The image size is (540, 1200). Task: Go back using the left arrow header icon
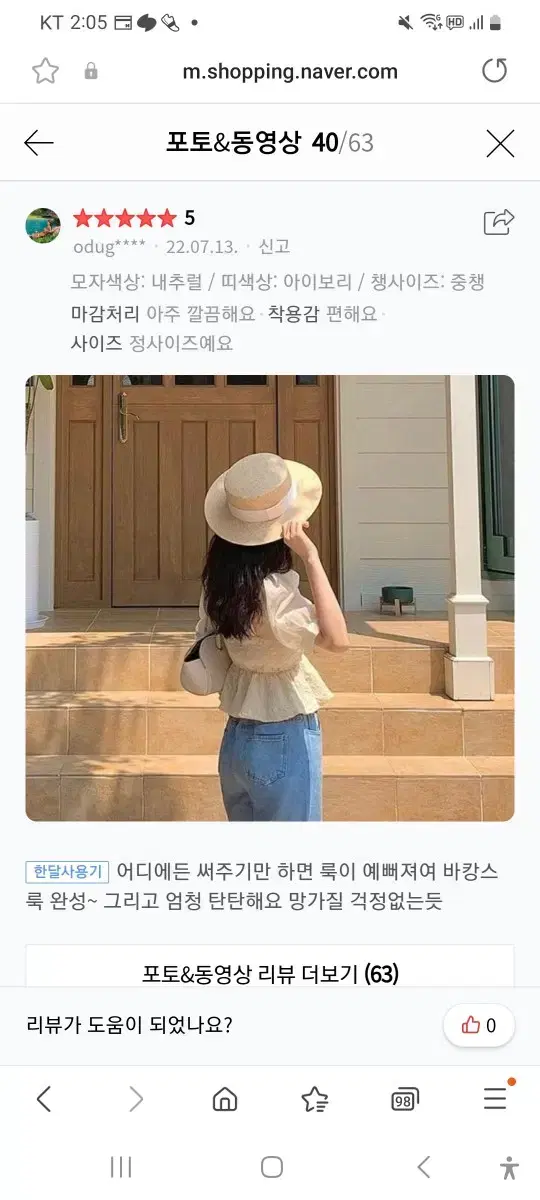tap(39, 143)
